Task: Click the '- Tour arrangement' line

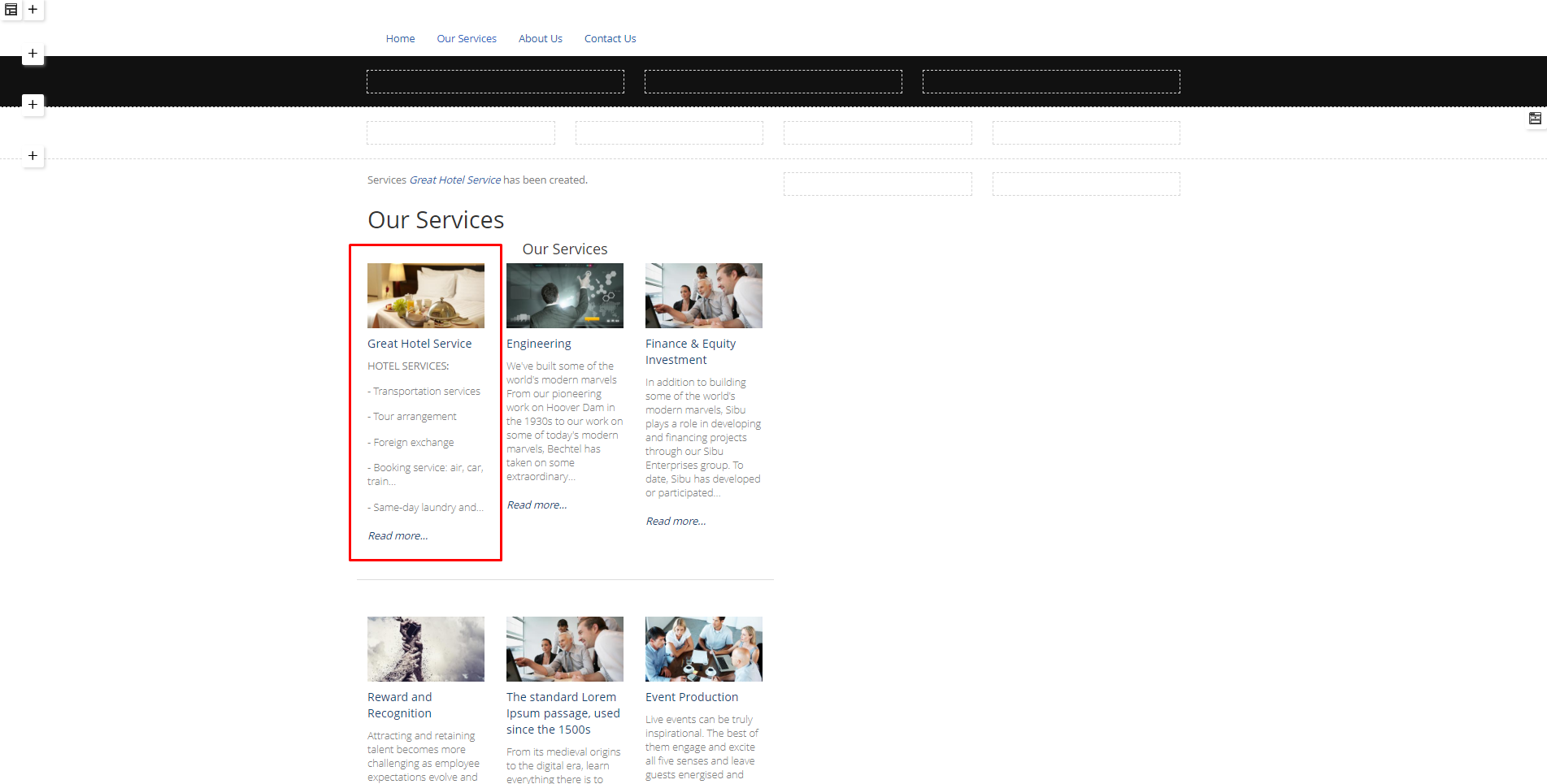Action: pyautogui.click(x=412, y=417)
